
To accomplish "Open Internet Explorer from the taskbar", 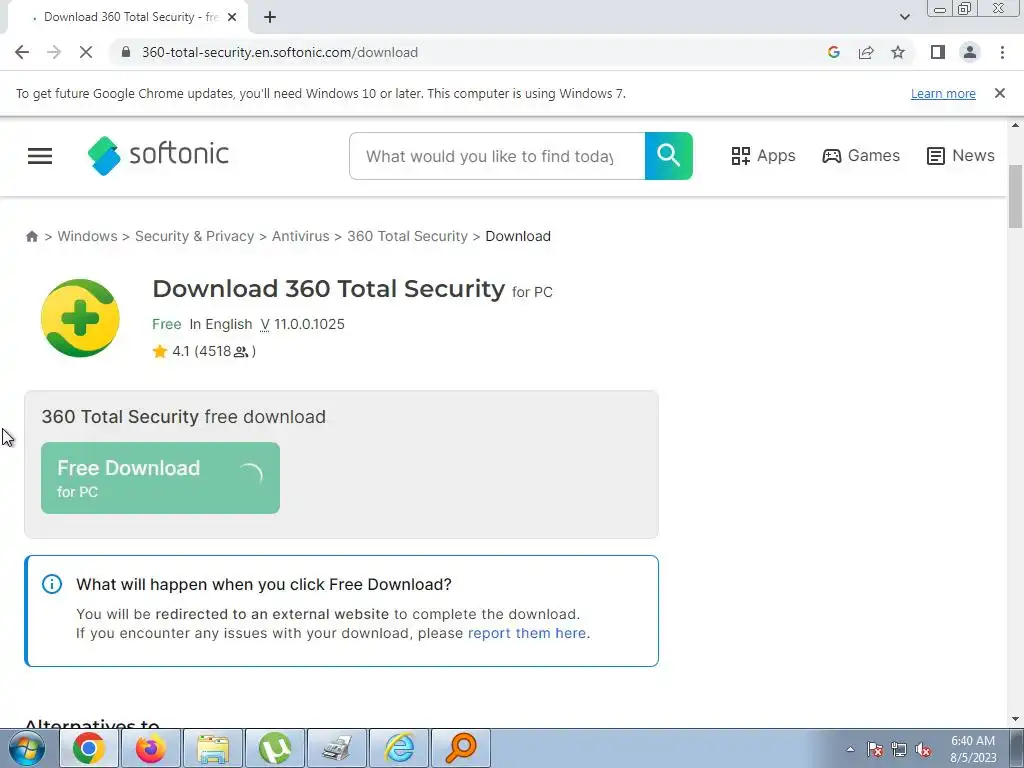I will pos(399,748).
